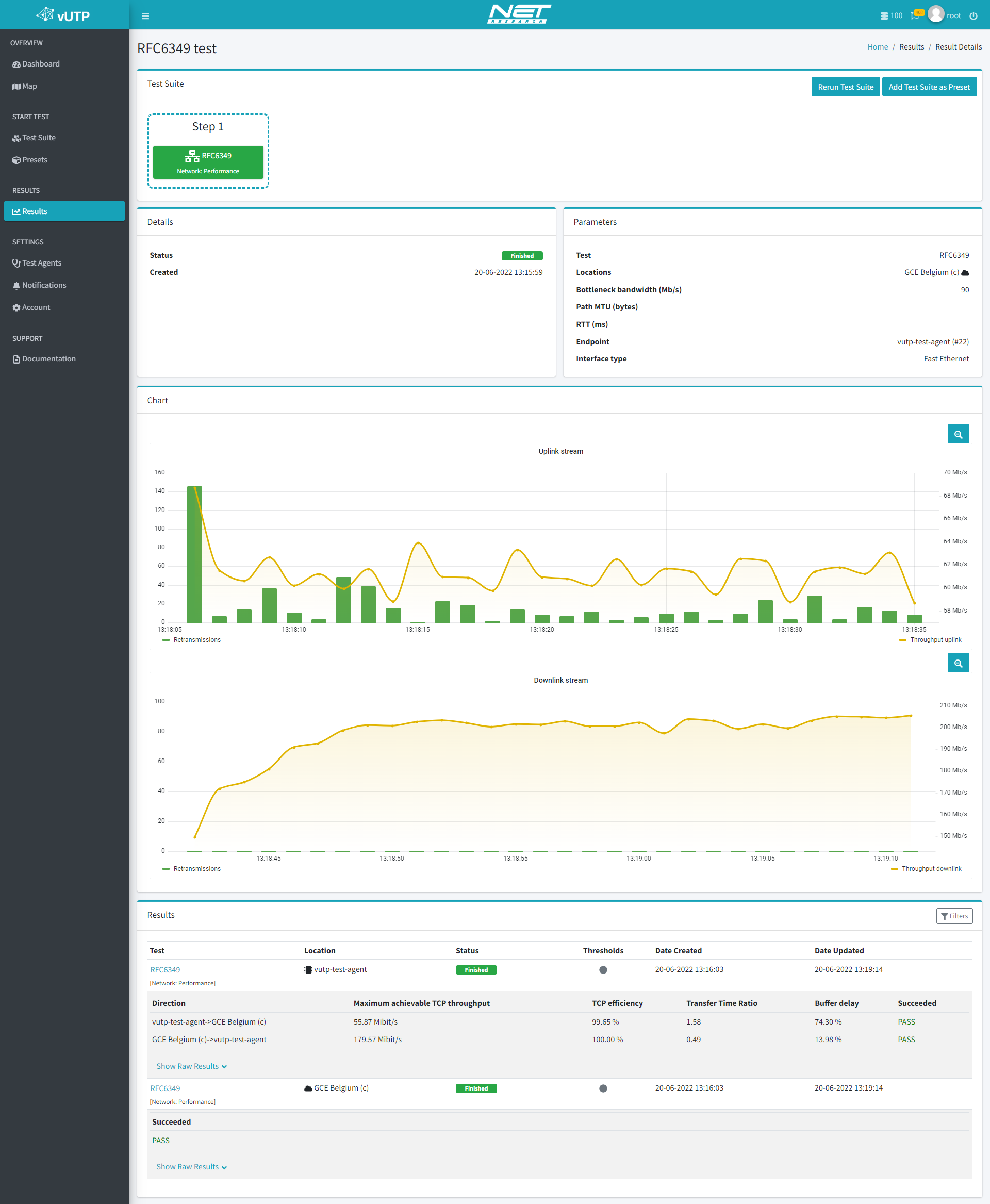Click the Status column header
This screenshot has width=990, height=1204.
coord(467,951)
